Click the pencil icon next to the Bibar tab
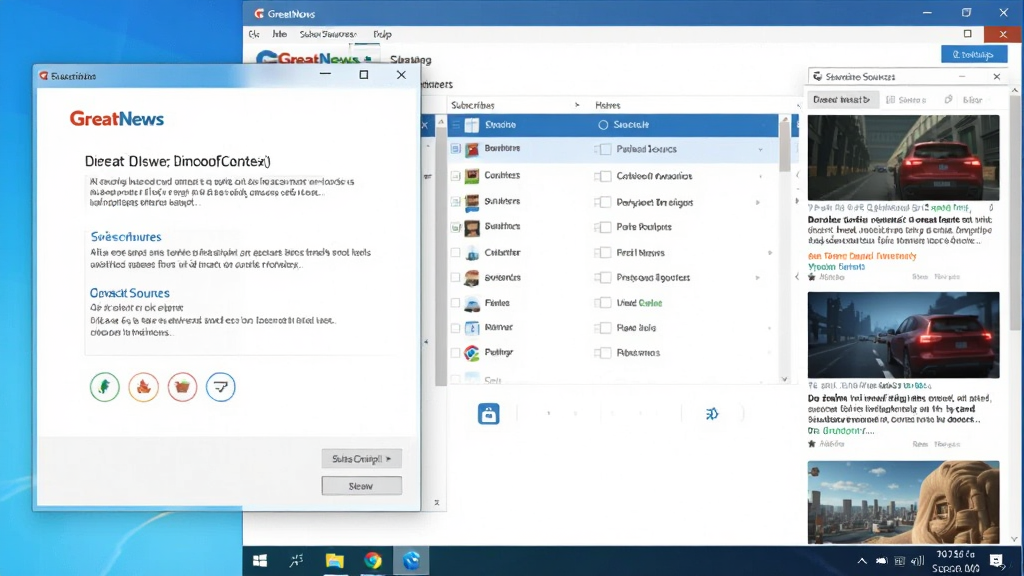The height and width of the screenshot is (576, 1024). [x=948, y=99]
